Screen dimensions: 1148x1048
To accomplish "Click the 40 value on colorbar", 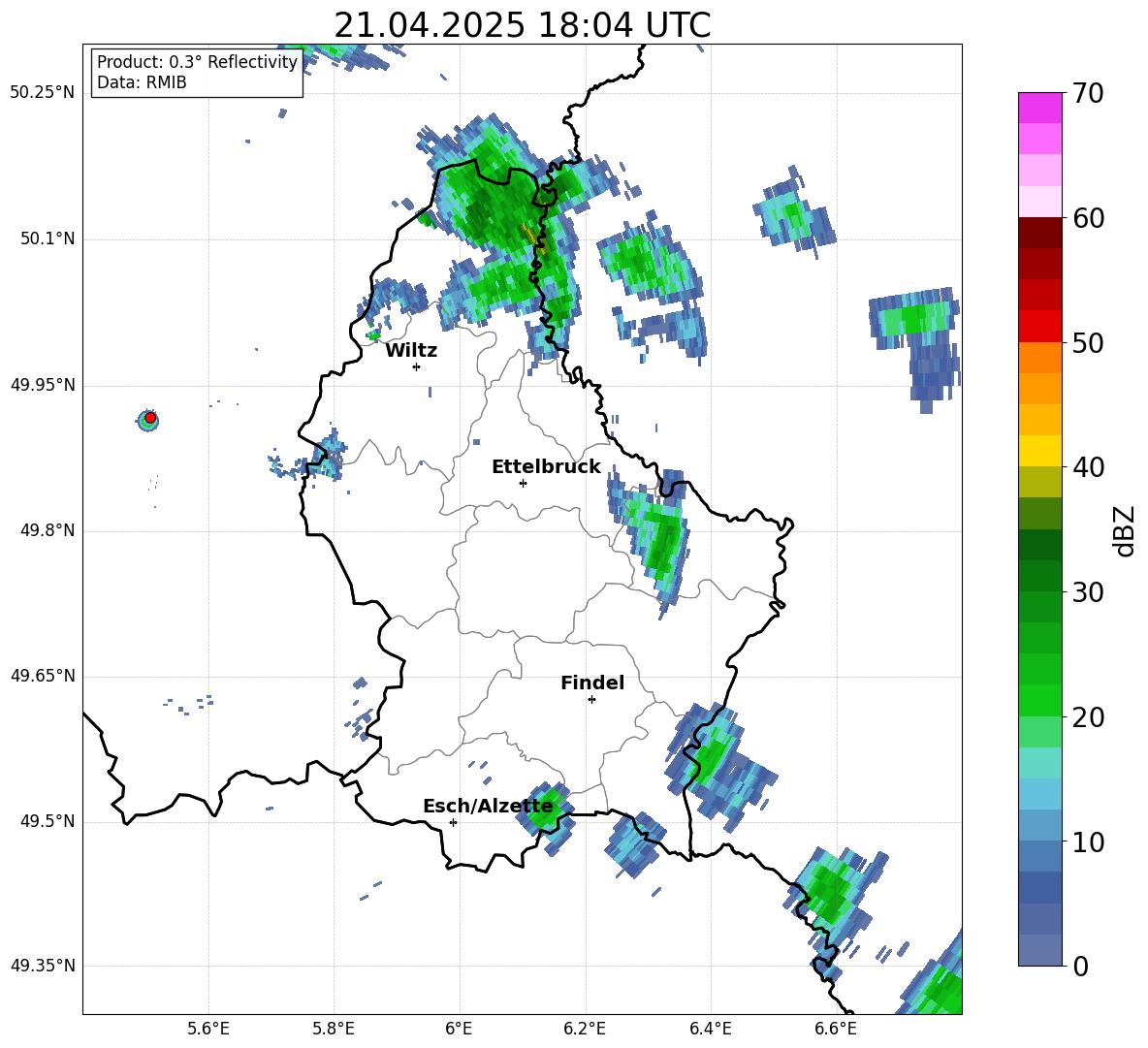I will coord(1087,467).
